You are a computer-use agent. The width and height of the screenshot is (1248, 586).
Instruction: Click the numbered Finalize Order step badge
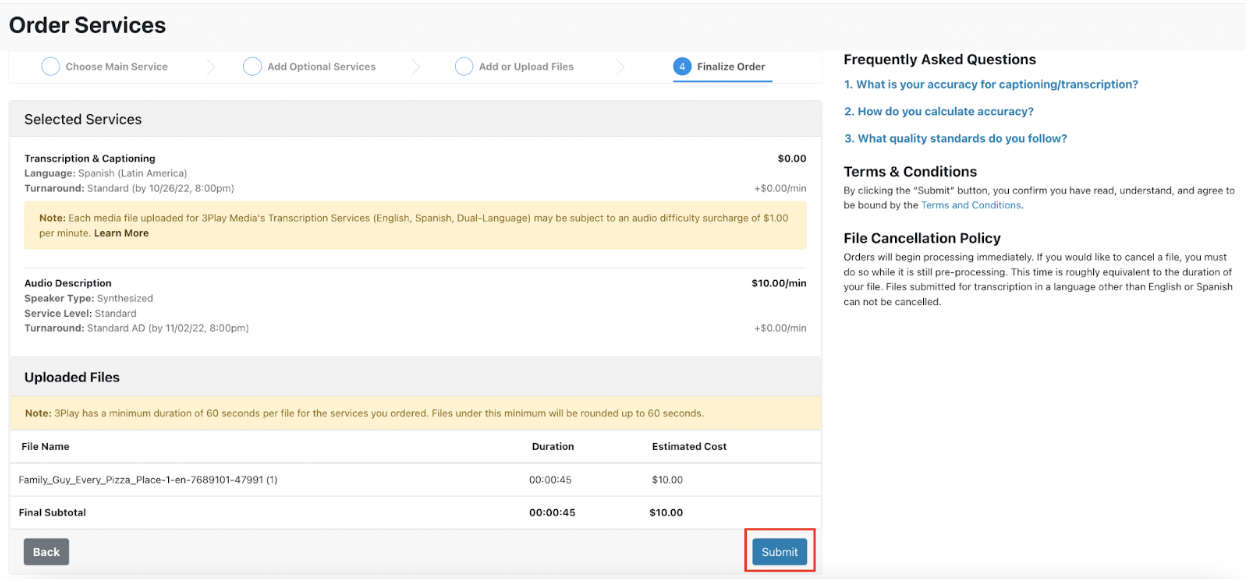[682, 65]
